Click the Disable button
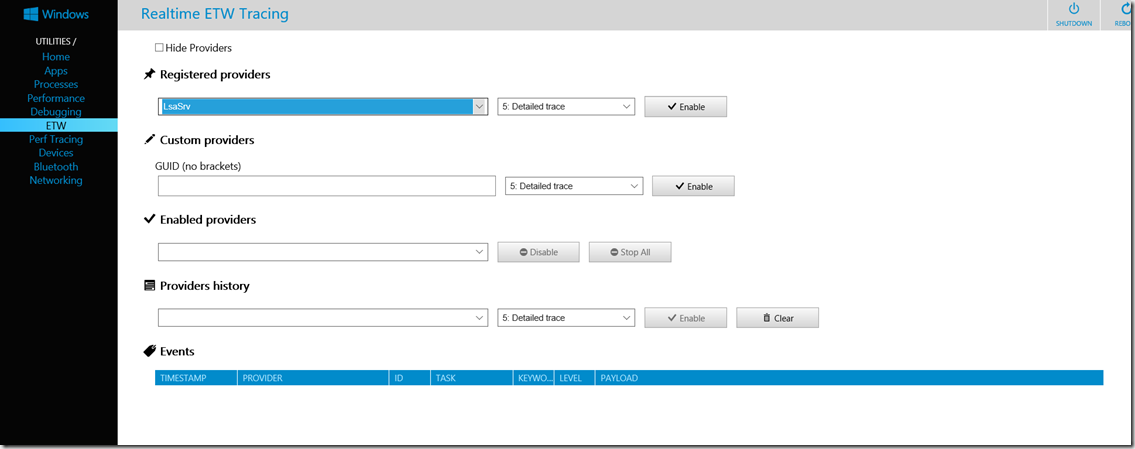Image resolution: width=1135 pixels, height=449 pixels. [539, 252]
